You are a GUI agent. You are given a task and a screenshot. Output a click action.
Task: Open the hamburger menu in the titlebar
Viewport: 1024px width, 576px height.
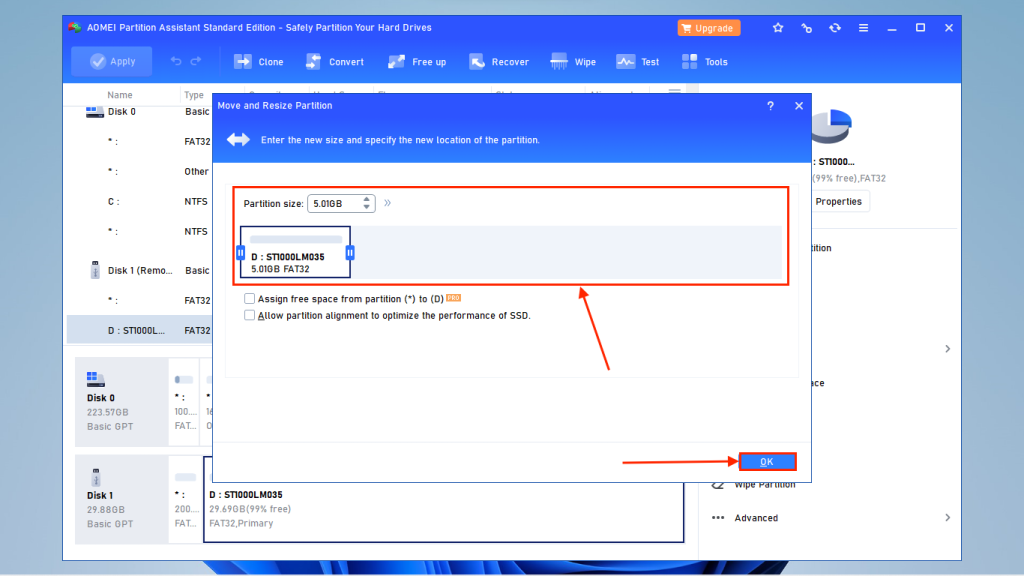[x=862, y=28]
